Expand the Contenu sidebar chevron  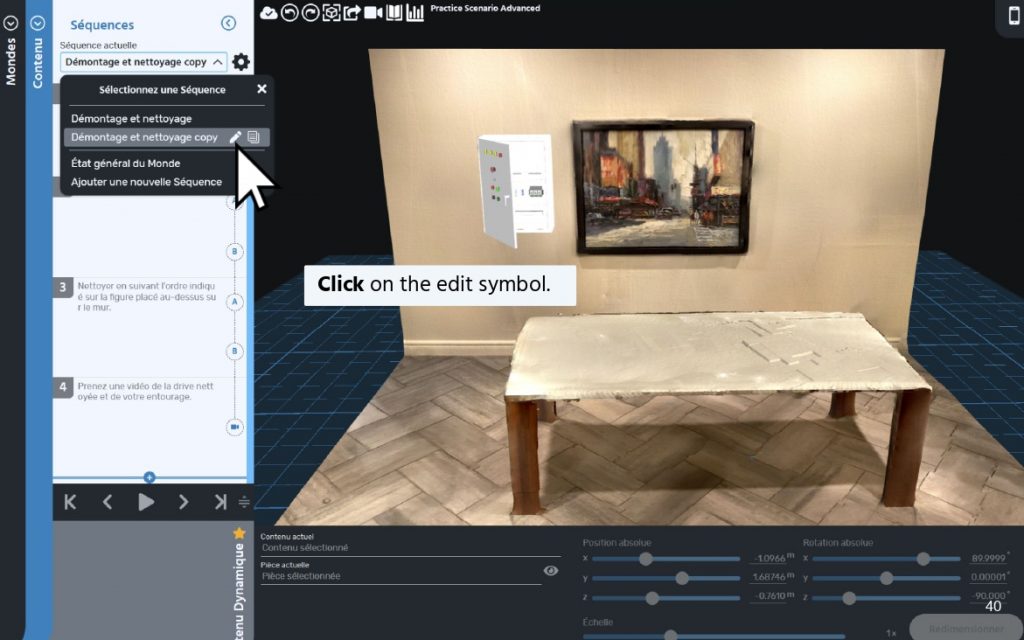coord(38,24)
